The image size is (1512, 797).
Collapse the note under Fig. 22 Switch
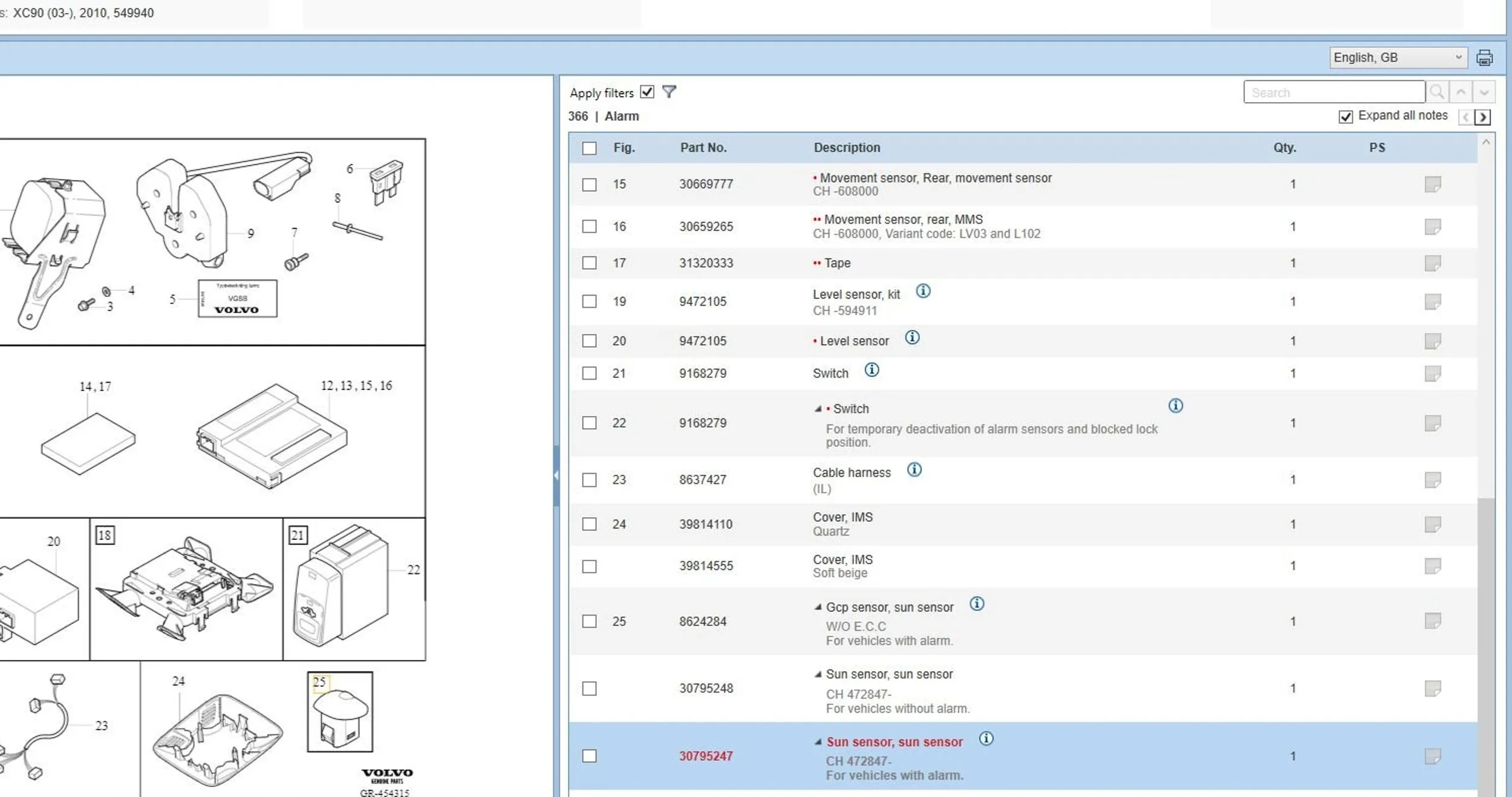pos(818,409)
